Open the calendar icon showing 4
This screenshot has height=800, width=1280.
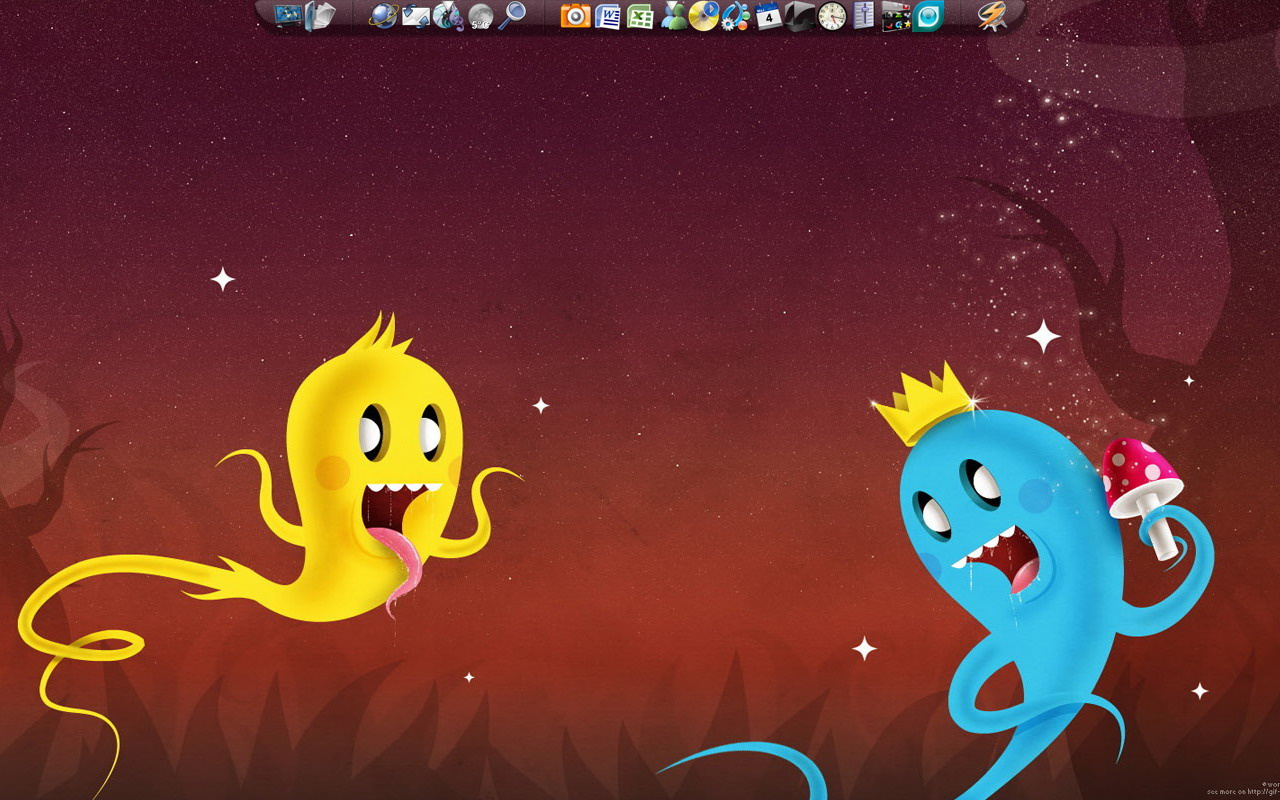point(768,15)
